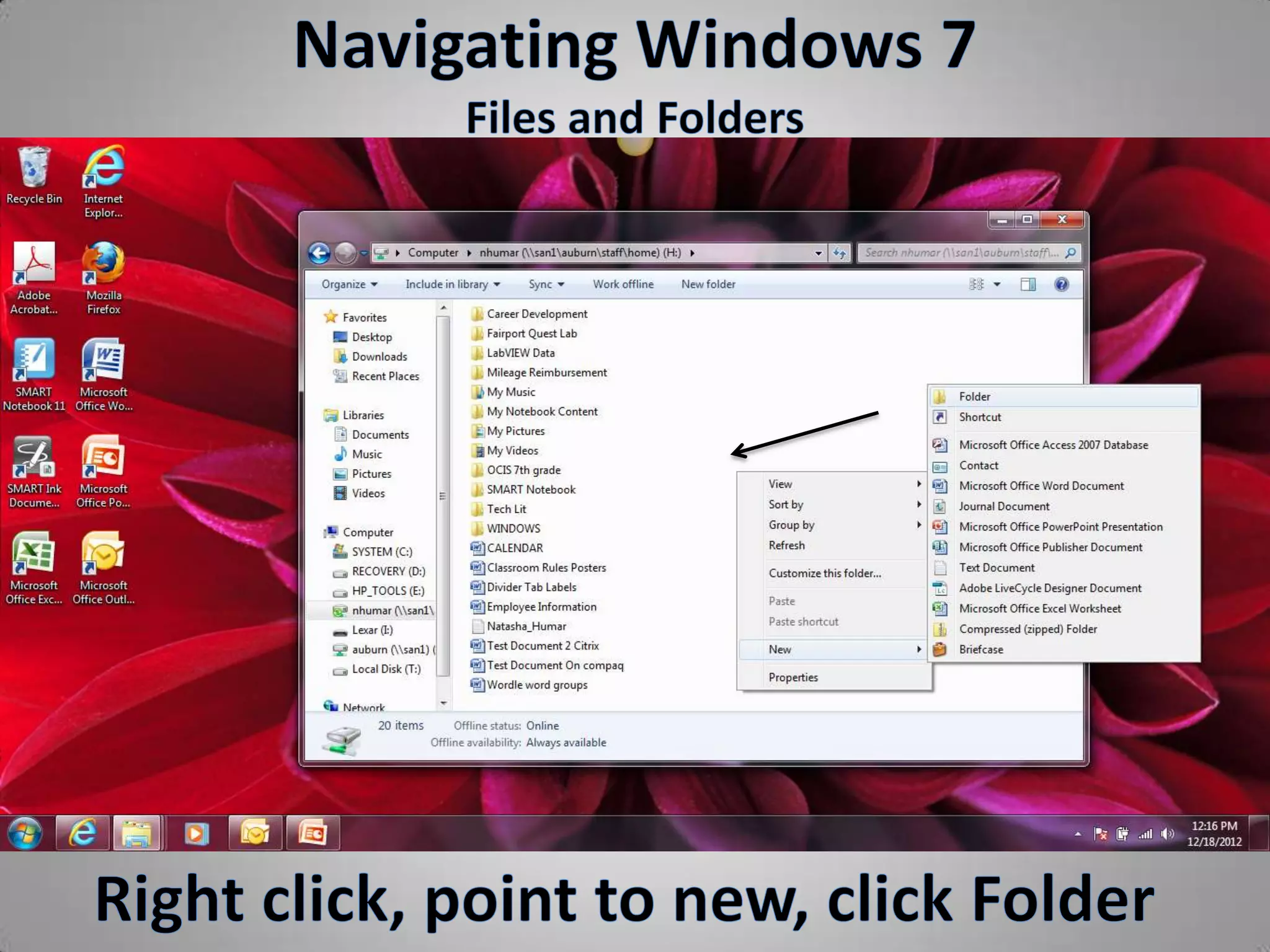The width and height of the screenshot is (1270, 952).
Task: Click the volume speaker tray icon
Action: pos(1167,834)
